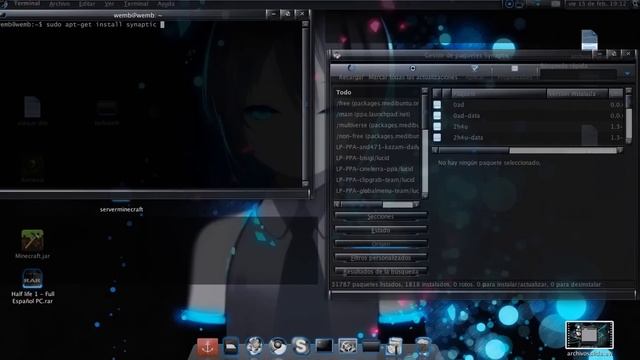640x360 pixels.
Task: Open the trash icon in the dock
Action: tap(423, 347)
